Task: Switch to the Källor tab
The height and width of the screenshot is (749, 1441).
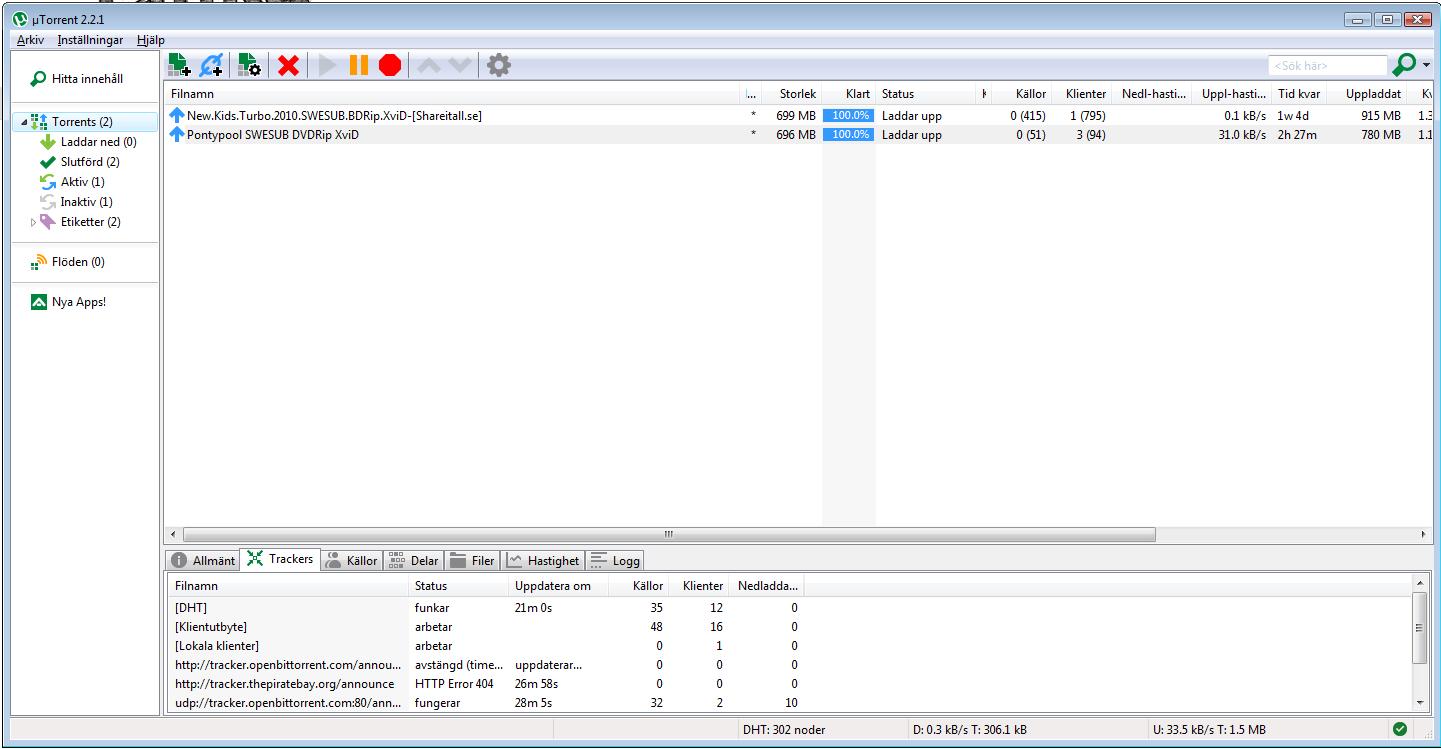Action: point(352,561)
